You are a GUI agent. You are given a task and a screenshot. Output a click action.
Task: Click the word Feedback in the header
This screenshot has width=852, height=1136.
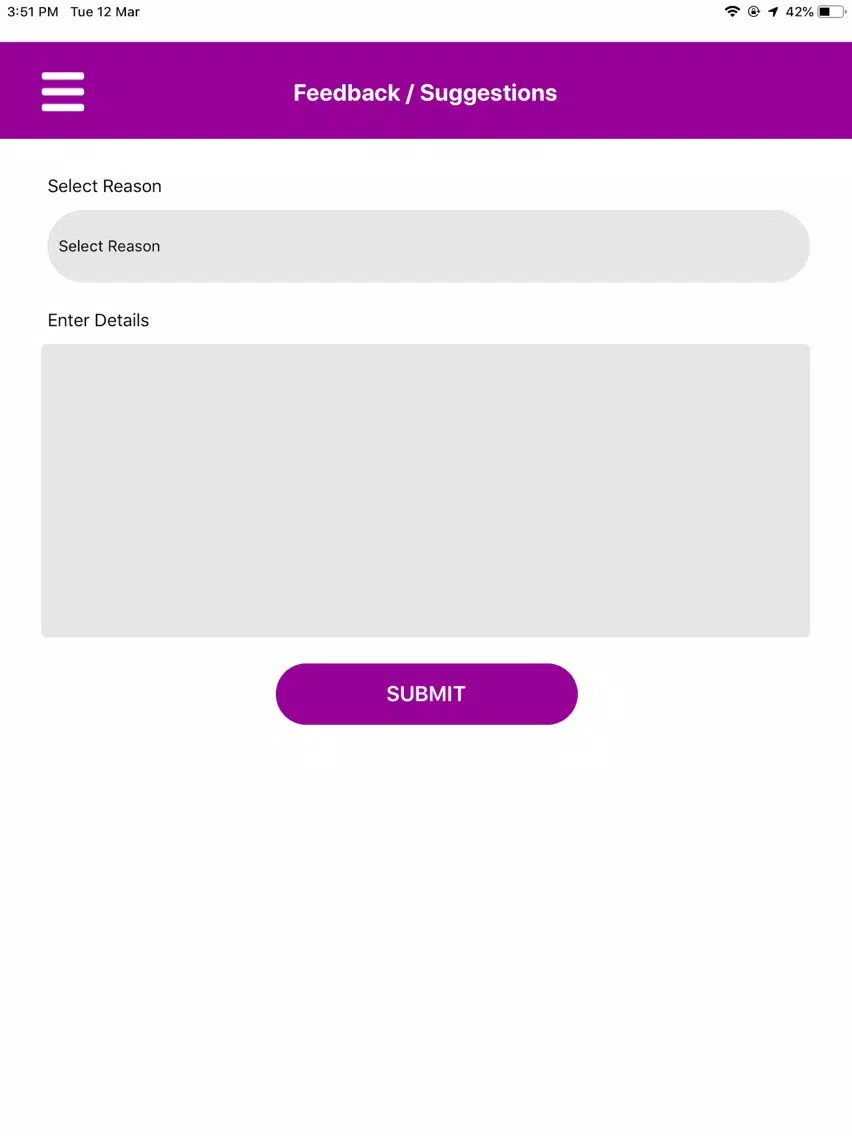pyautogui.click(x=346, y=93)
